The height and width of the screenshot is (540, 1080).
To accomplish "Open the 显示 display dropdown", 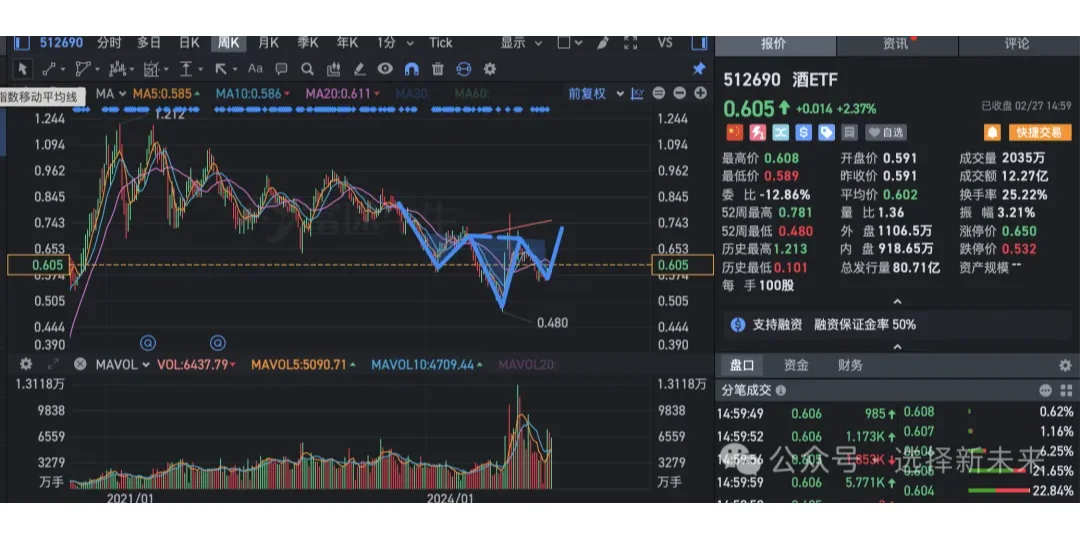I will coord(519,43).
